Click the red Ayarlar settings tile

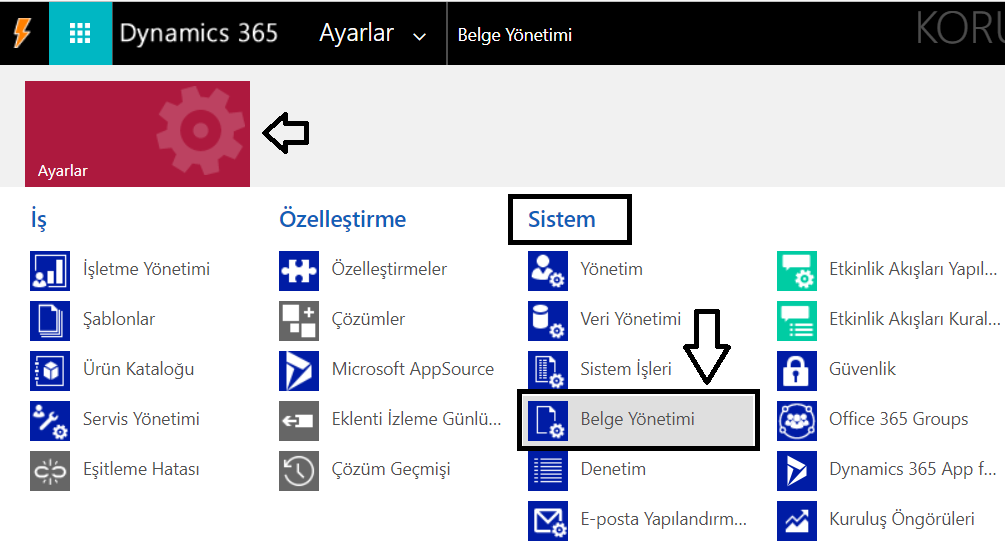pyautogui.click(x=137, y=134)
